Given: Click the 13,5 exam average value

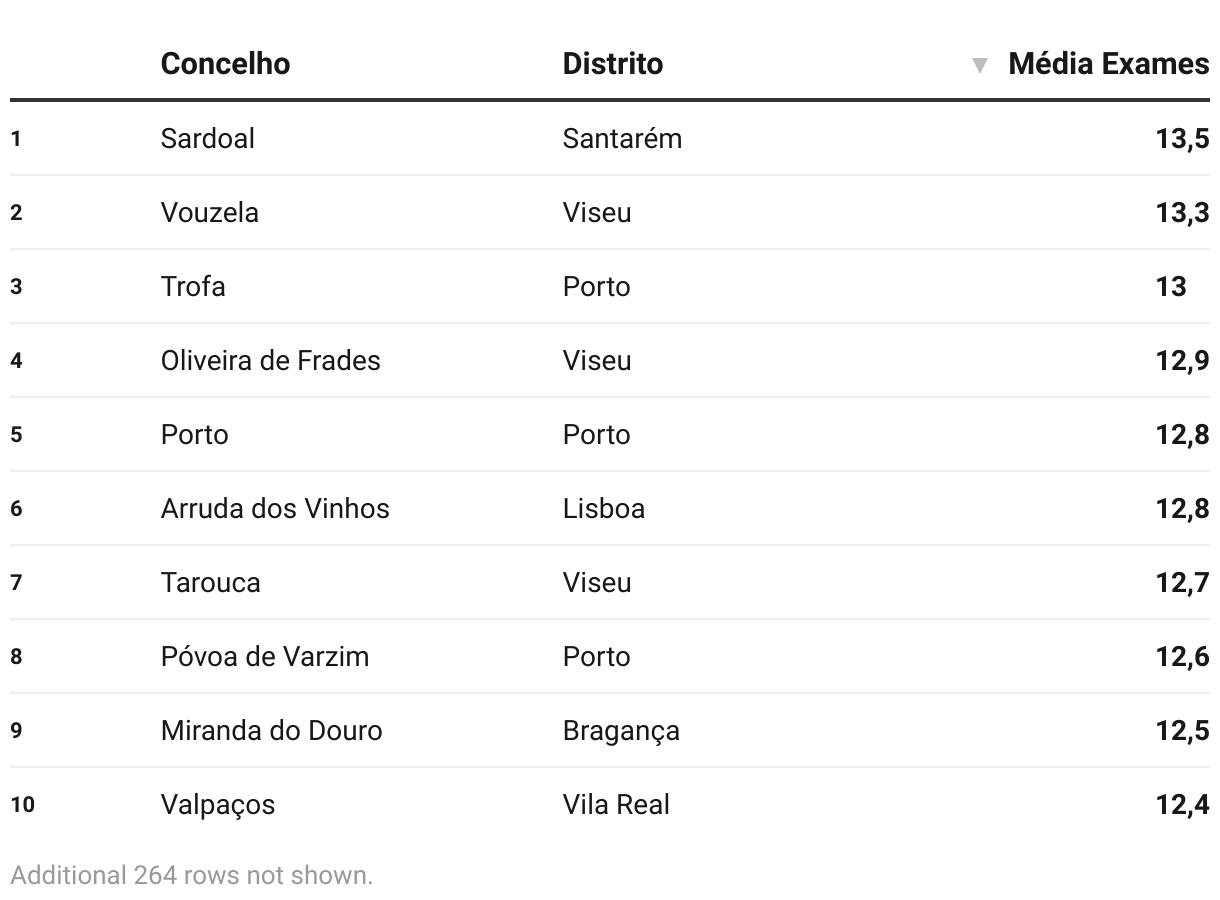Looking at the screenshot, I should pos(1182,138).
